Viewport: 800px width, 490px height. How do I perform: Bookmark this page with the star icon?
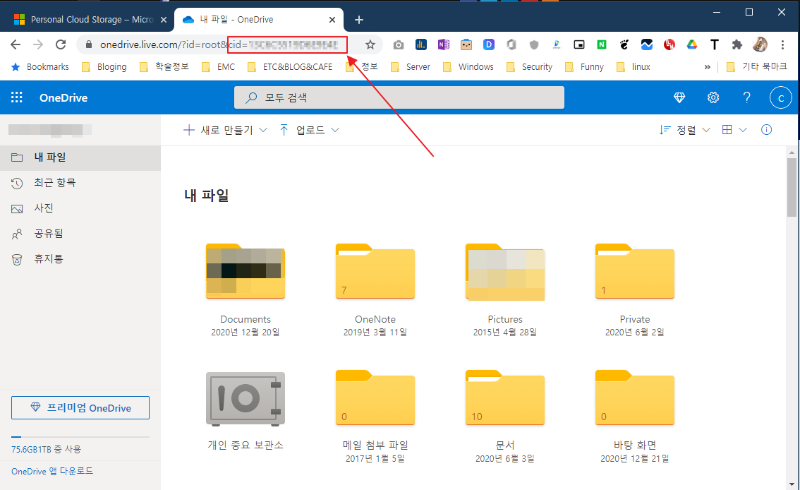click(370, 45)
